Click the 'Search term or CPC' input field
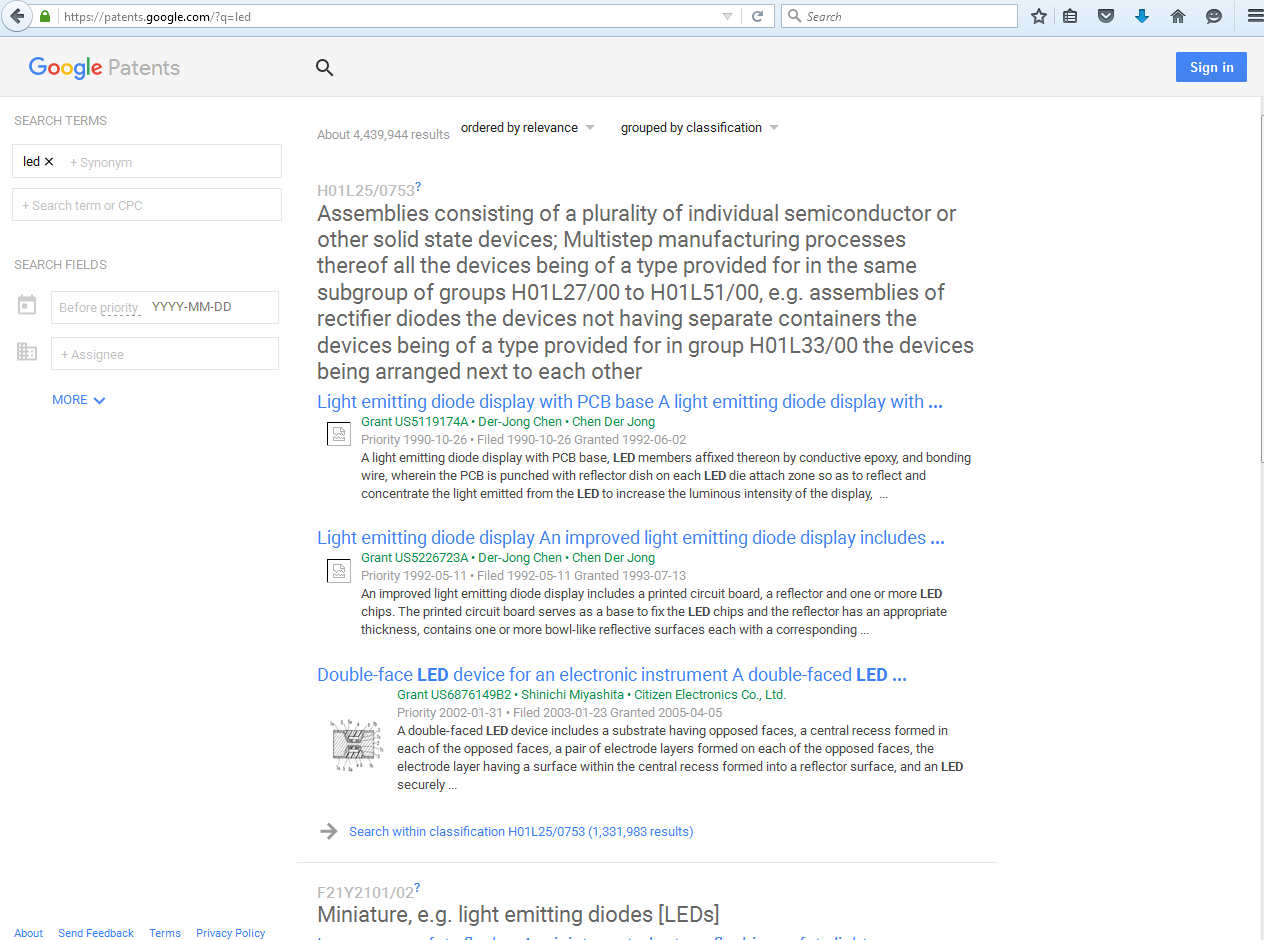Screen dimensions: 1264x940 click(x=147, y=205)
